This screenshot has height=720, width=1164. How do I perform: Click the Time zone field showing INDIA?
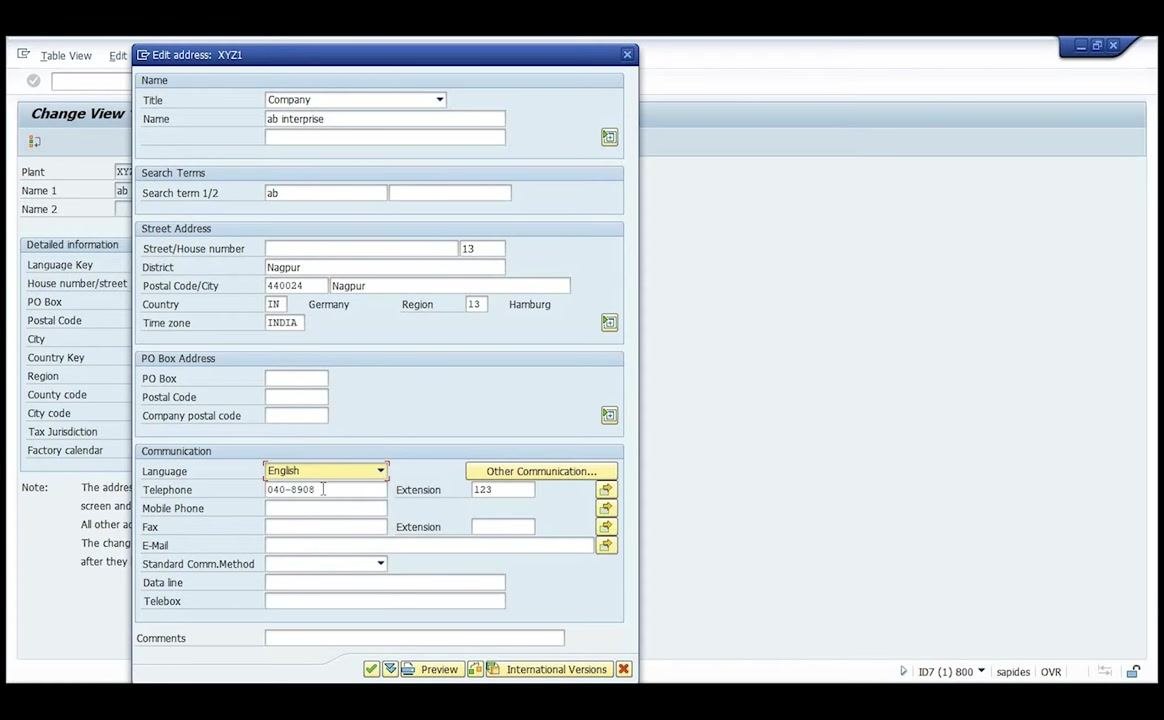(x=284, y=323)
